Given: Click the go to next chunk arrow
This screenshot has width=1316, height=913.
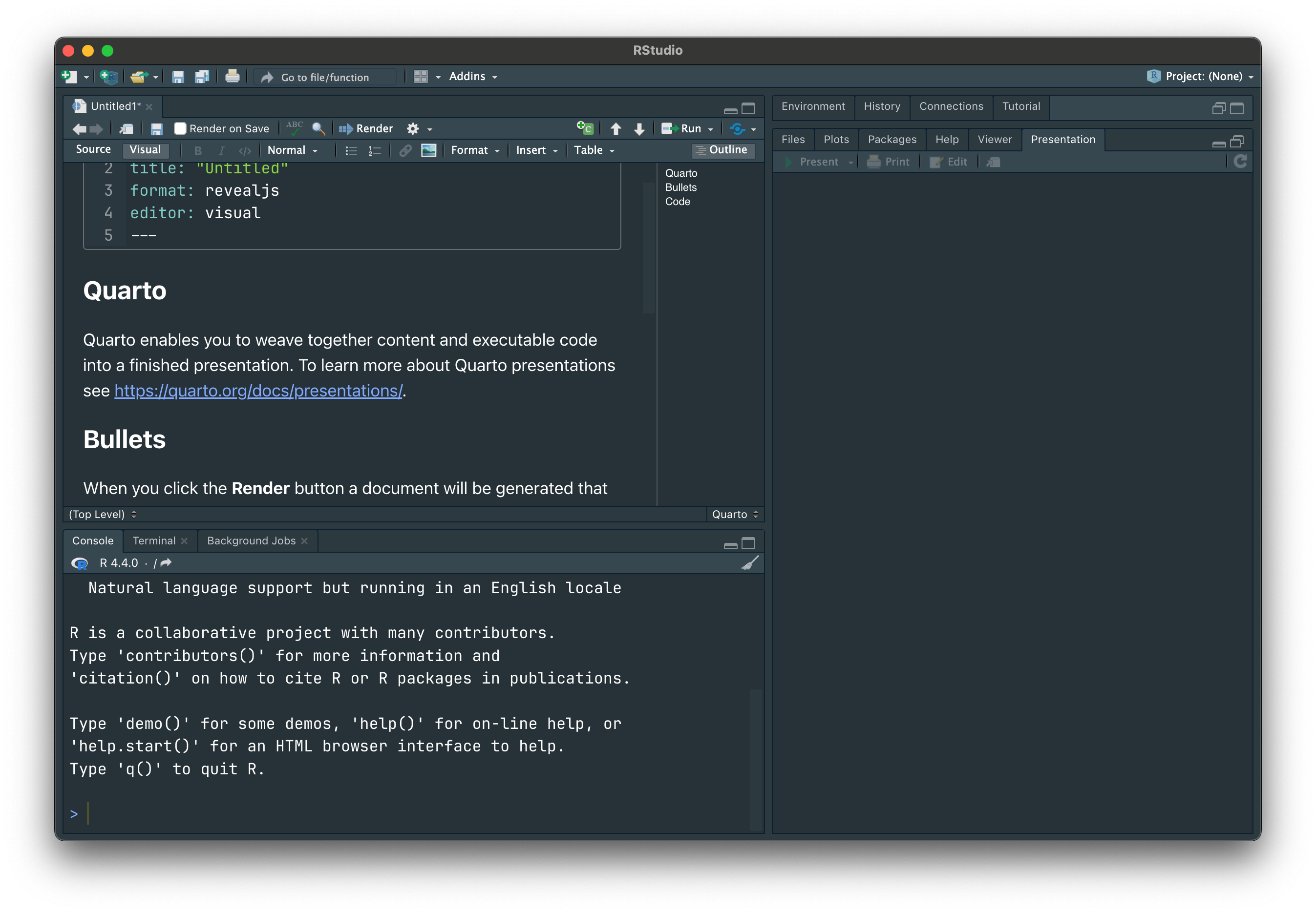Looking at the screenshot, I should click(639, 129).
